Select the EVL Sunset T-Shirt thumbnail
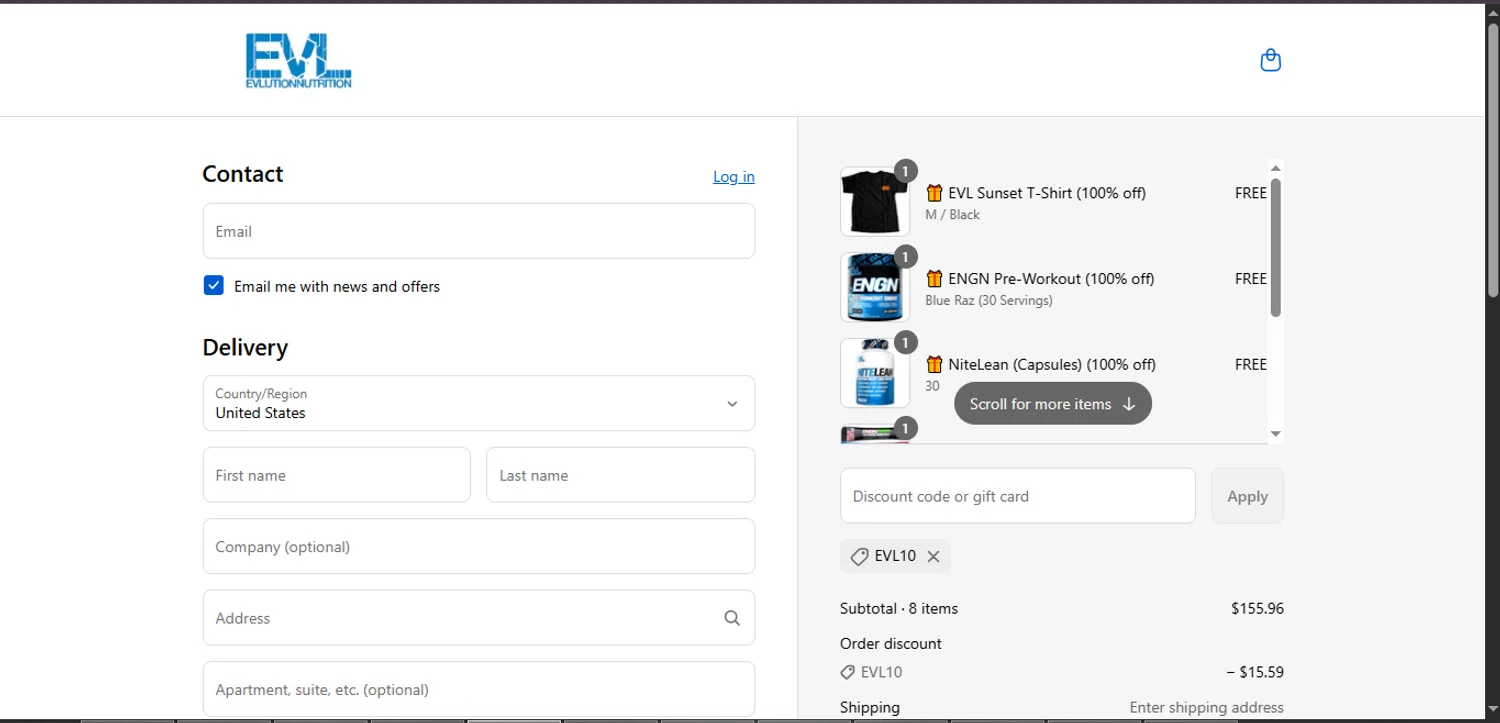The width and height of the screenshot is (1500, 723). point(874,201)
